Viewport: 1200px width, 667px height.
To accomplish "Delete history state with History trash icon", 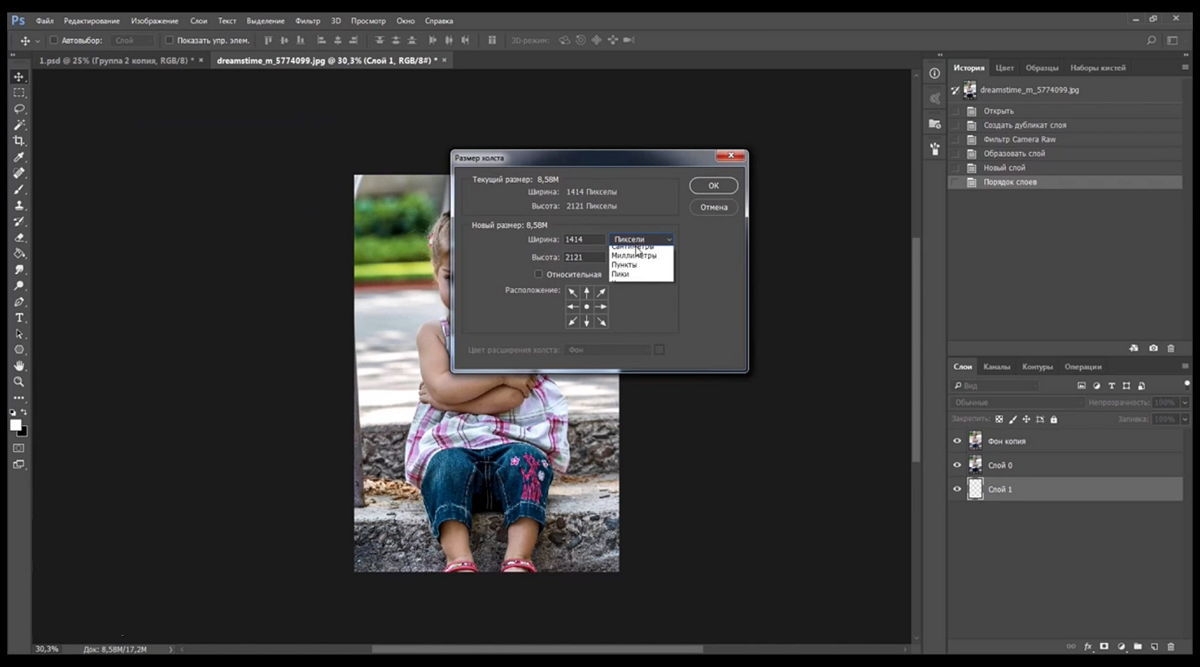I will [x=1171, y=347].
